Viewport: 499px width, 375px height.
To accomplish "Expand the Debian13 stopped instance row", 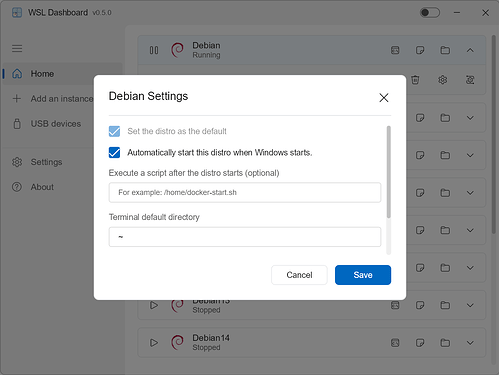I will [470, 305].
